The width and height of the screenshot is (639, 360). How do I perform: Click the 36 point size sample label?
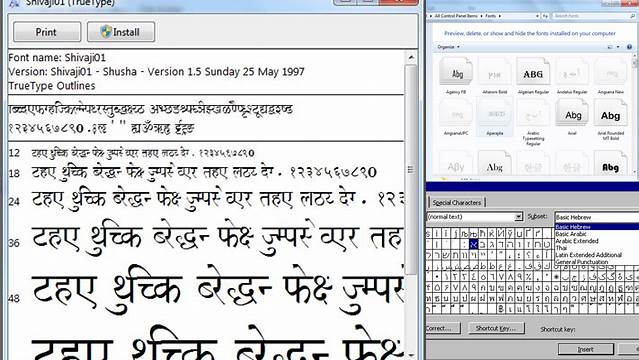tap(14, 243)
